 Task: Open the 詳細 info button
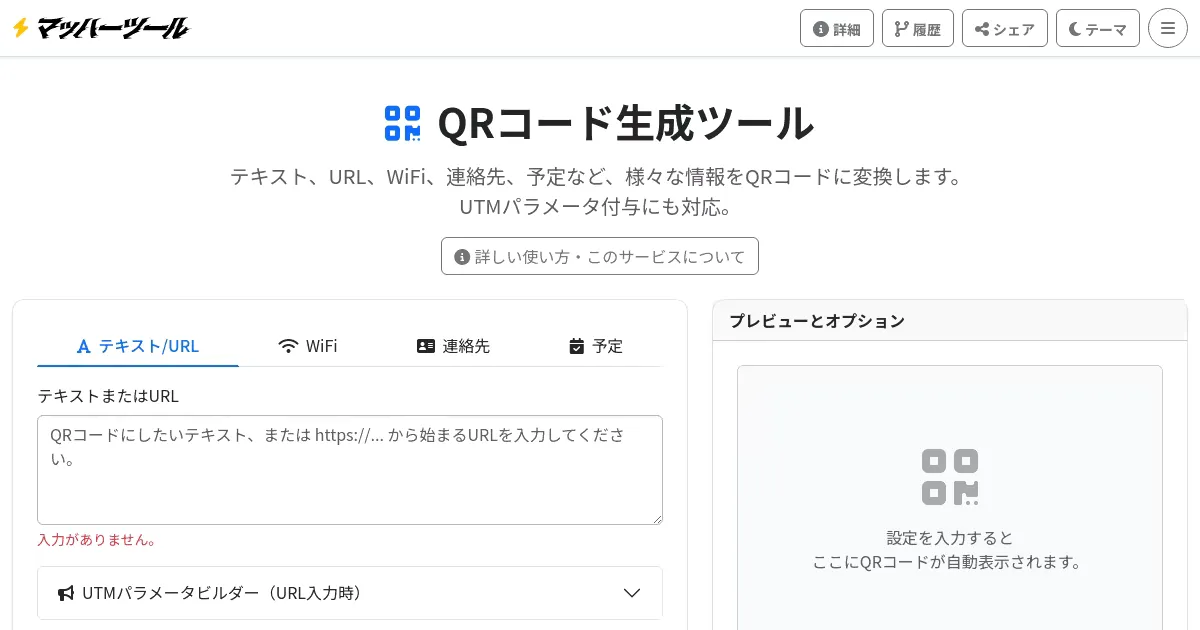(837, 29)
